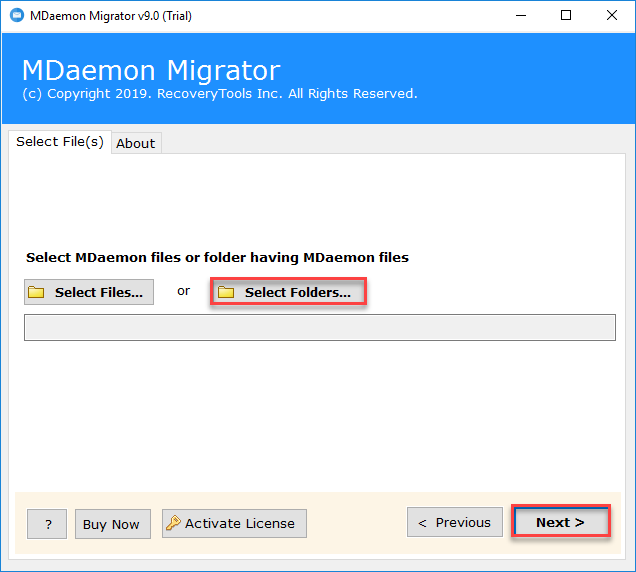Click the empty file path field
636x572 pixels.
pos(320,327)
